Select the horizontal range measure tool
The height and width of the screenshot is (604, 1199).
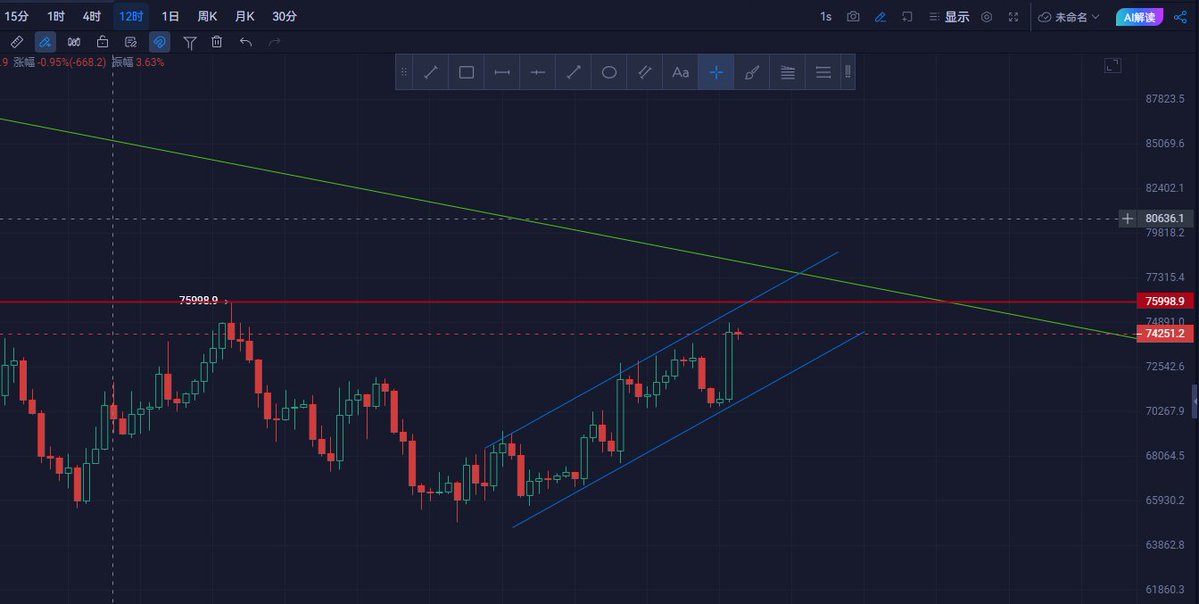point(502,73)
